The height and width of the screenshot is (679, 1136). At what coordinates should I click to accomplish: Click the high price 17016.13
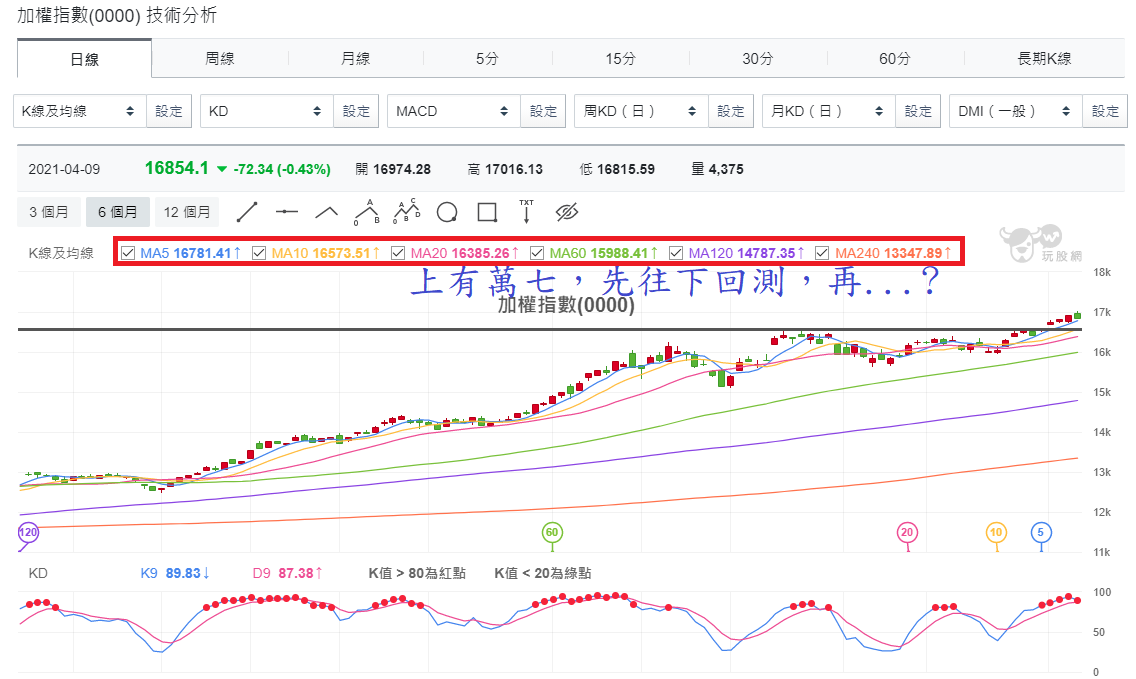[514, 170]
